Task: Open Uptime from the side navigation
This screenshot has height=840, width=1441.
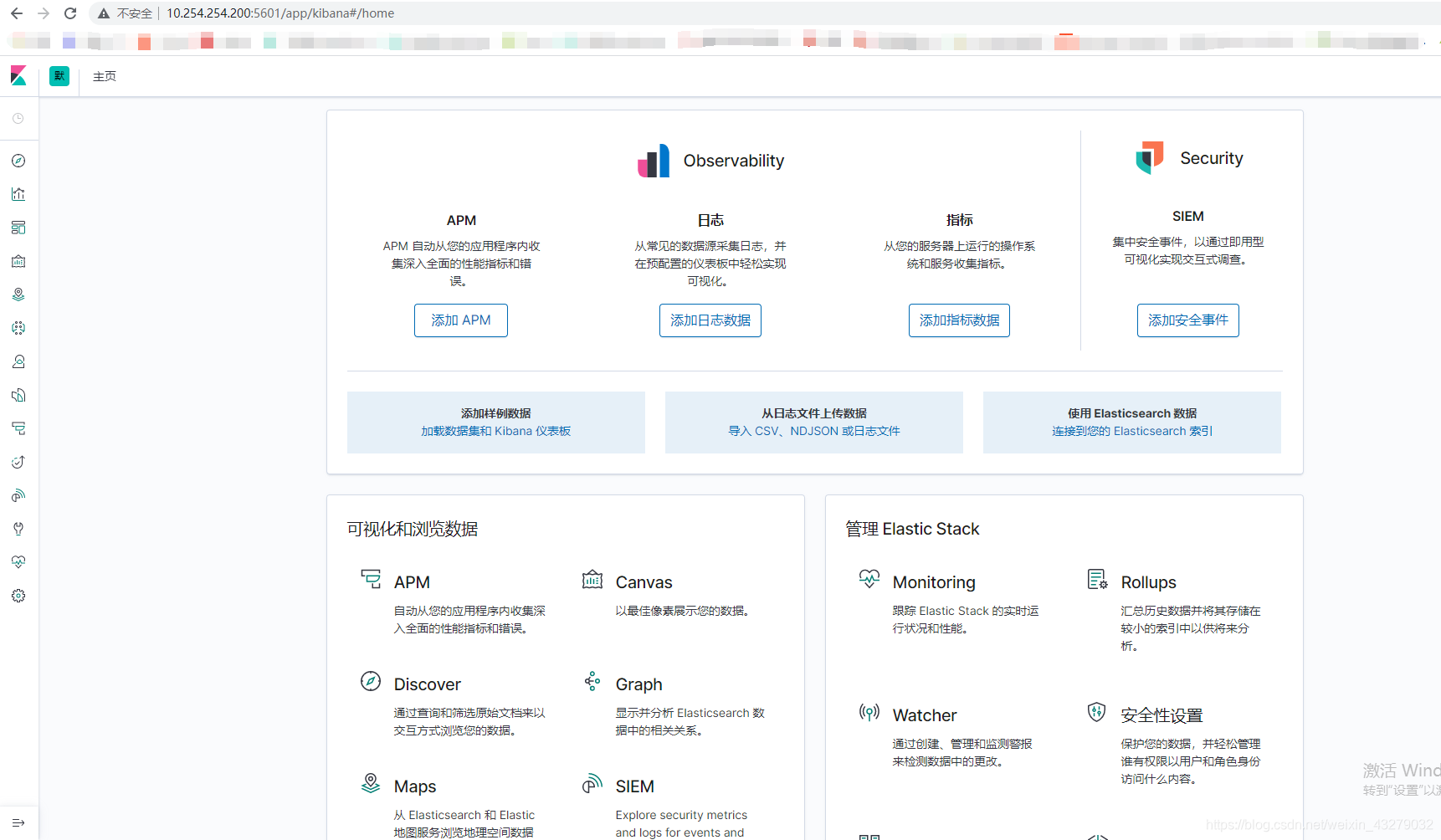Action: pos(18,462)
